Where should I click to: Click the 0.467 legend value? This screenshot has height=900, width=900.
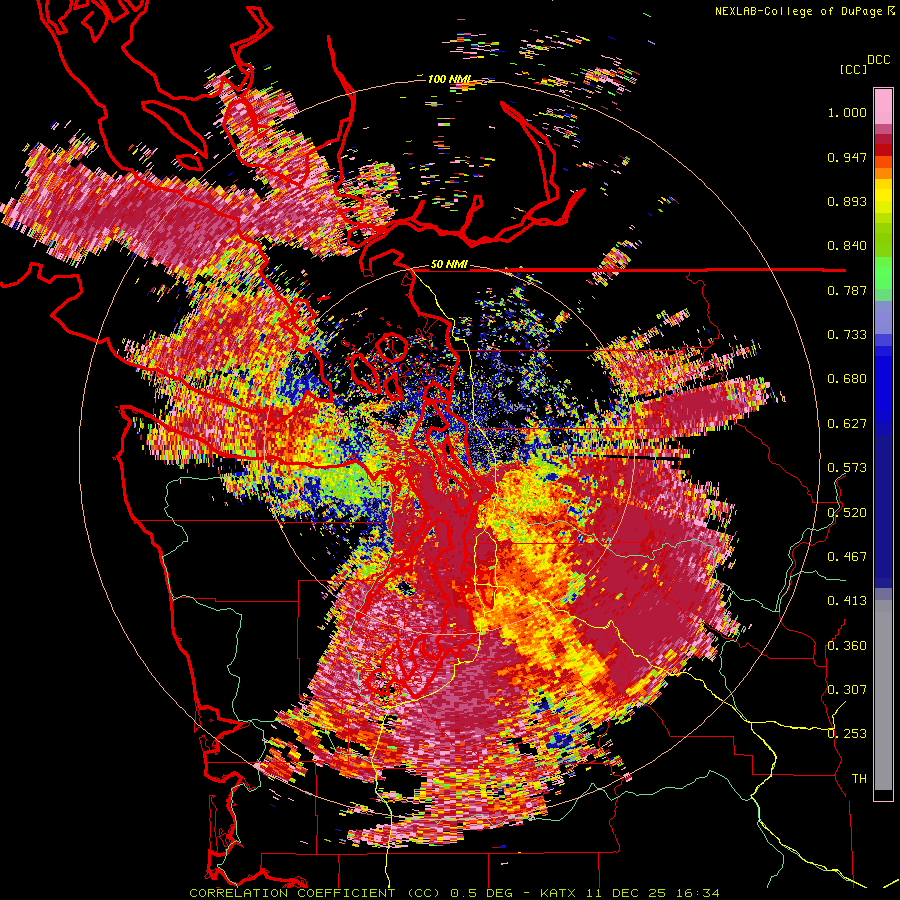847,557
